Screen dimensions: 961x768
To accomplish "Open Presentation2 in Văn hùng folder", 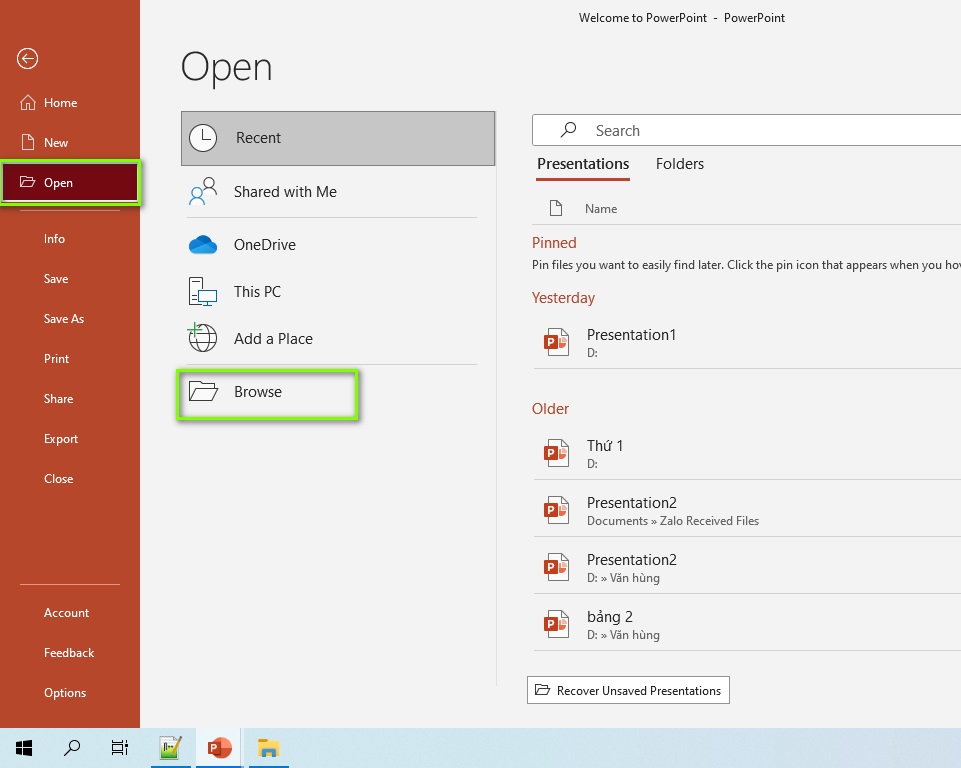I will (747, 568).
